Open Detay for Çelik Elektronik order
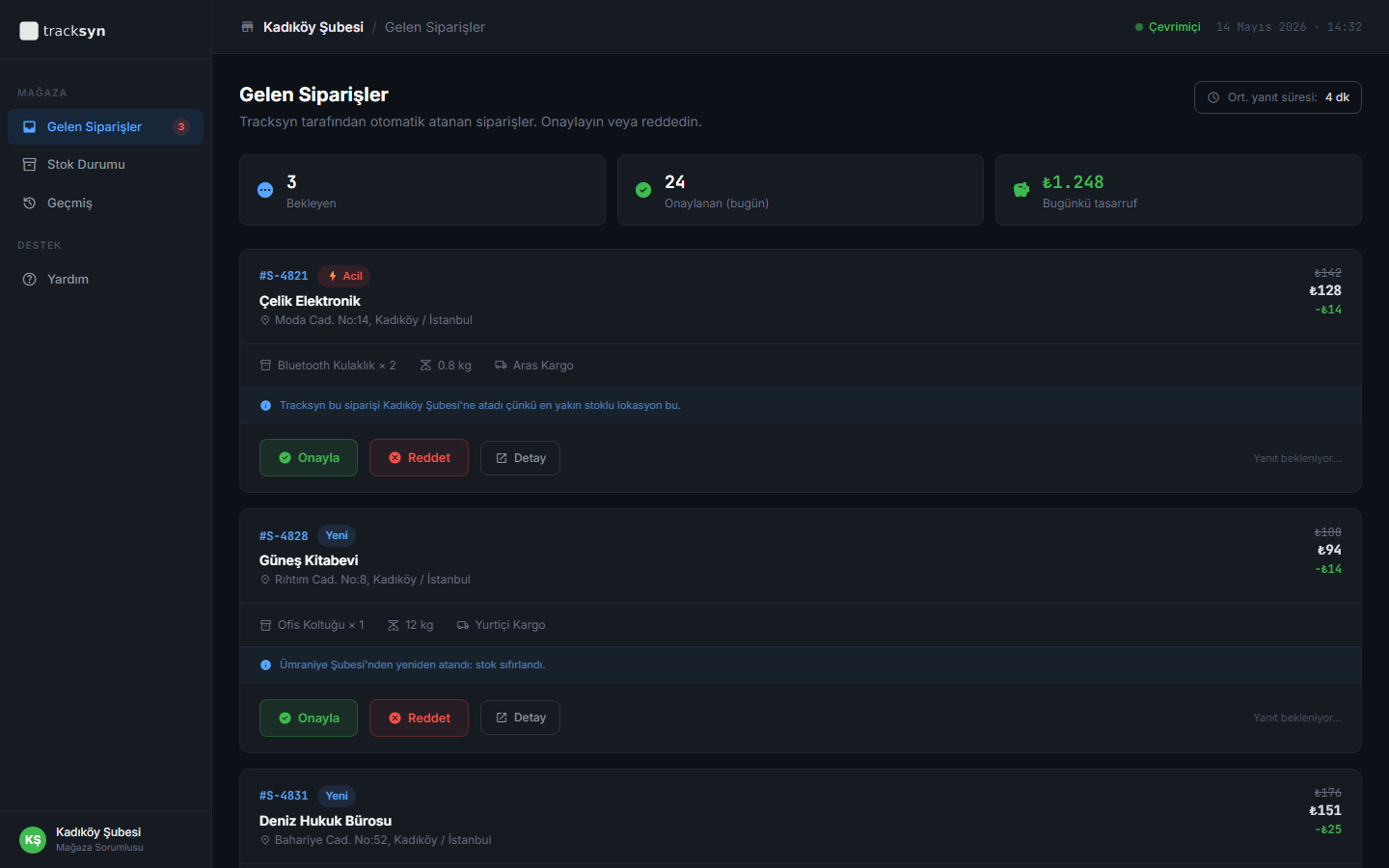Image resolution: width=1389 pixels, height=868 pixels. (x=520, y=458)
